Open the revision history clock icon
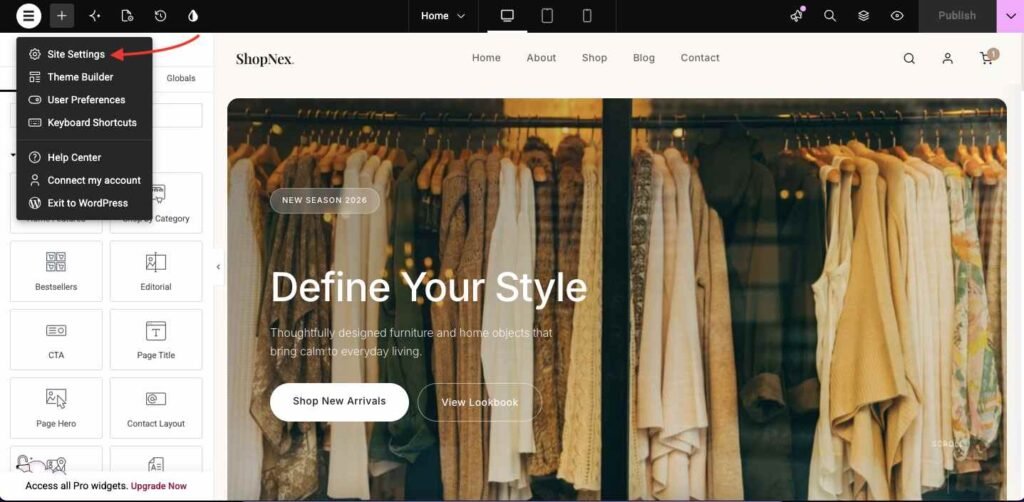The image size is (1024, 502). click(x=160, y=16)
